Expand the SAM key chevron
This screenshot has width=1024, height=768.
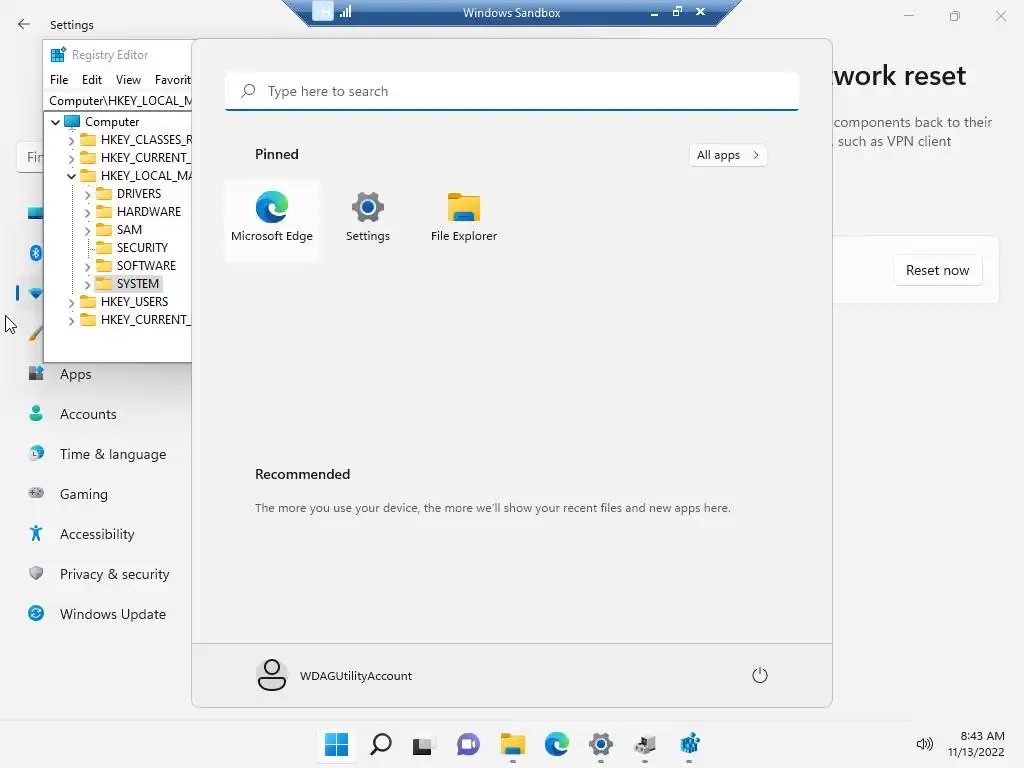pyautogui.click(x=88, y=231)
